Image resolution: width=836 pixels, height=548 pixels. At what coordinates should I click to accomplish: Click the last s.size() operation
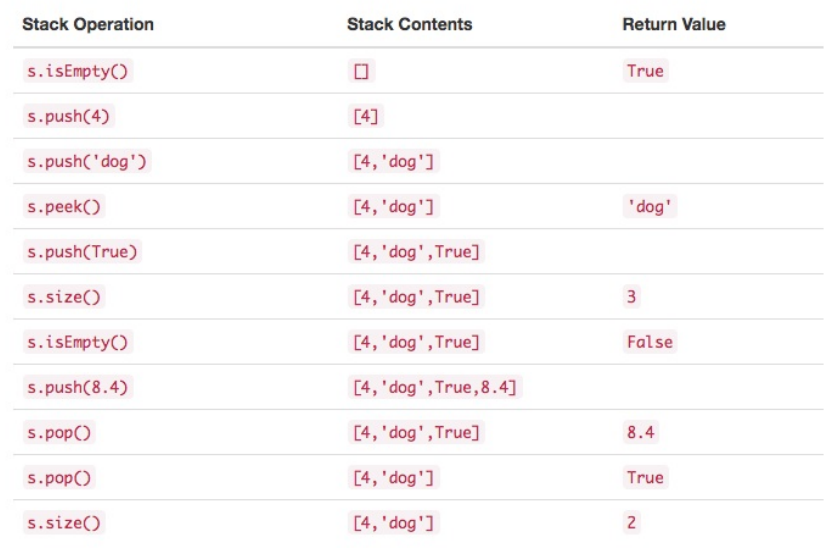click(x=64, y=523)
